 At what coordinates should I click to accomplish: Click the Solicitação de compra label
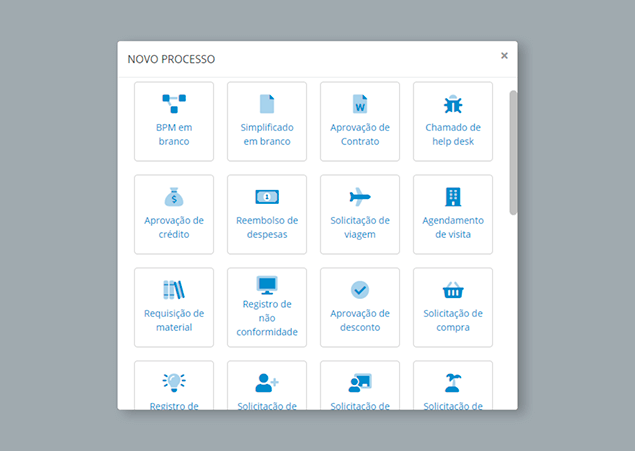tap(453, 320)
